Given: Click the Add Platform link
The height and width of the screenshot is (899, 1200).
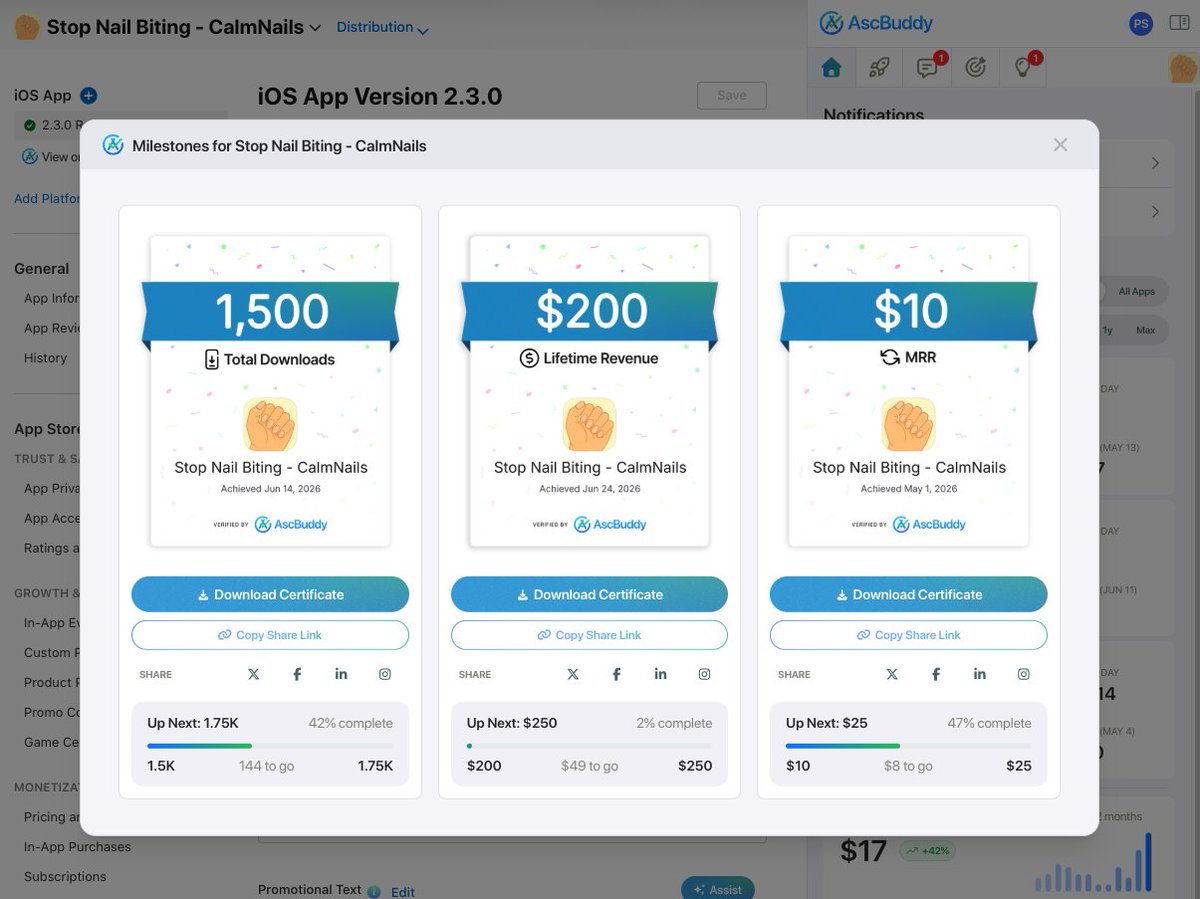Looking at the screenshot, I should 47,198.
